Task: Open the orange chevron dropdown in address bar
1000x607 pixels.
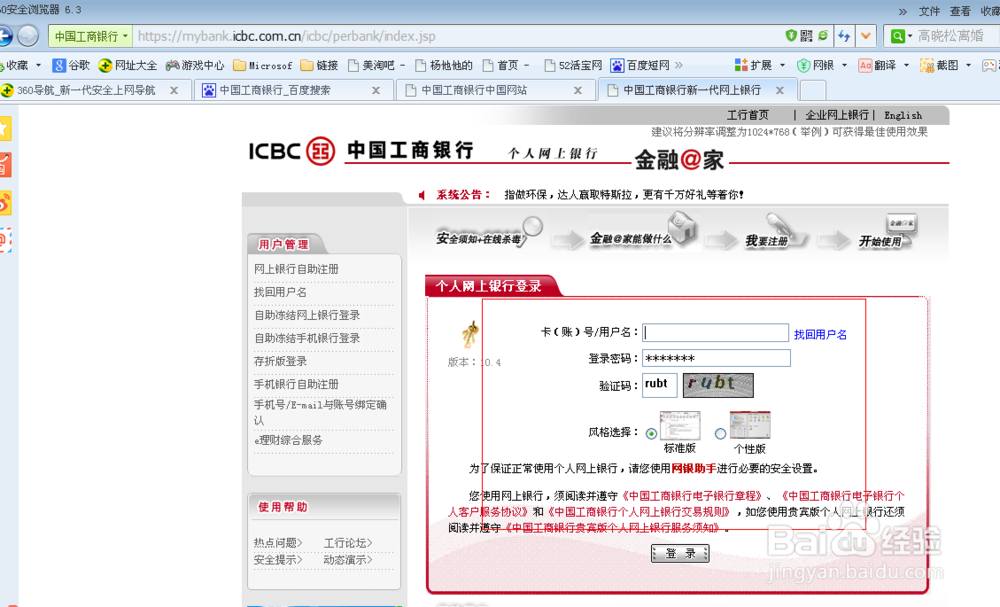Action: [866, 34]
